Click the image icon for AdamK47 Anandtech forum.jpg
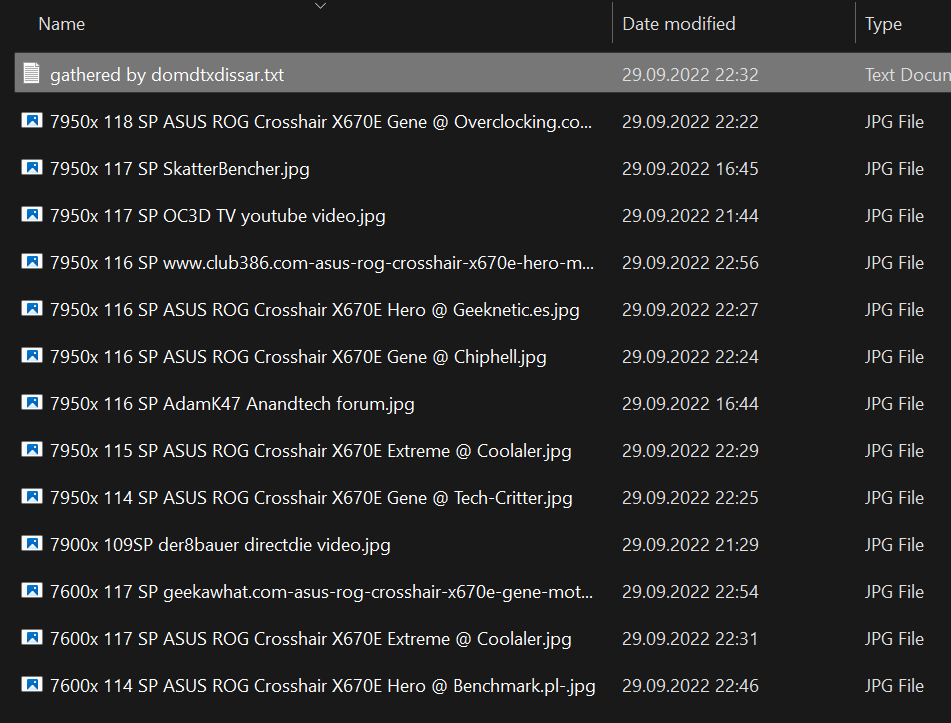The width and height of the screenshot is (951, 723). pyautogui.click(x=32, y=403)
